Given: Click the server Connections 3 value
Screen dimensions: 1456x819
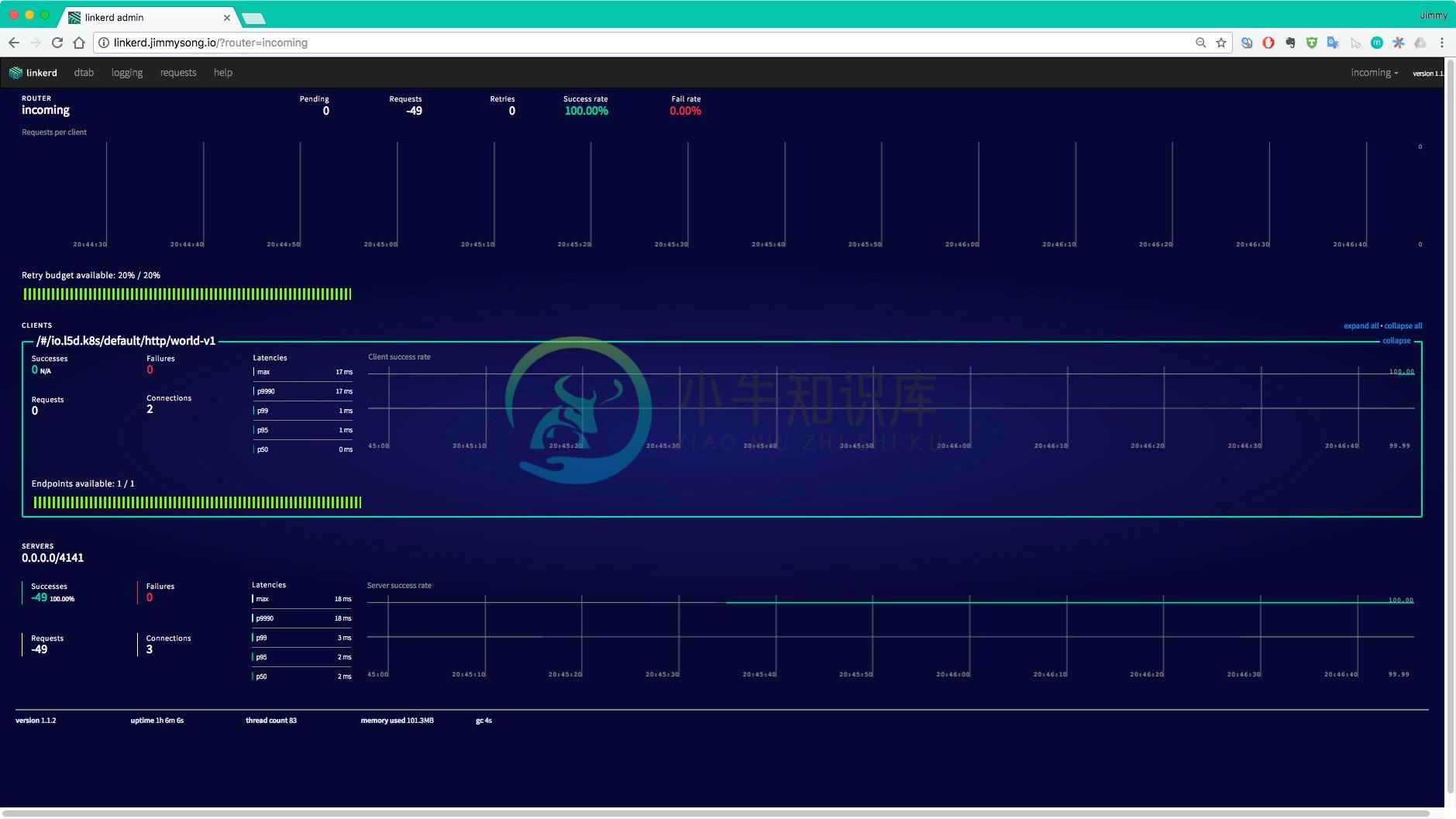Looking at the screenshot, I should (x=150, y=649).
